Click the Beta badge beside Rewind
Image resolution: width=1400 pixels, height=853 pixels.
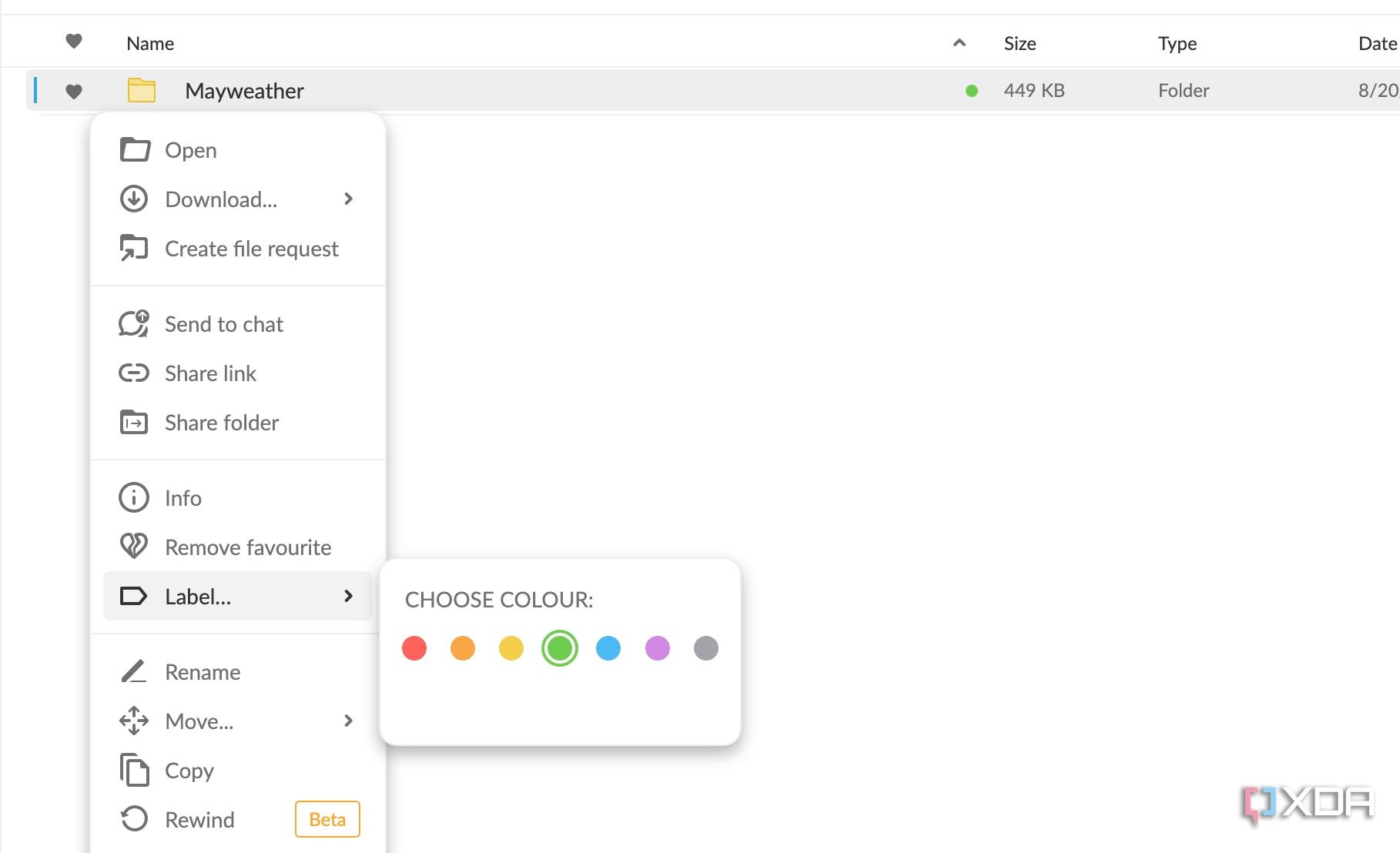coord(327,819)
